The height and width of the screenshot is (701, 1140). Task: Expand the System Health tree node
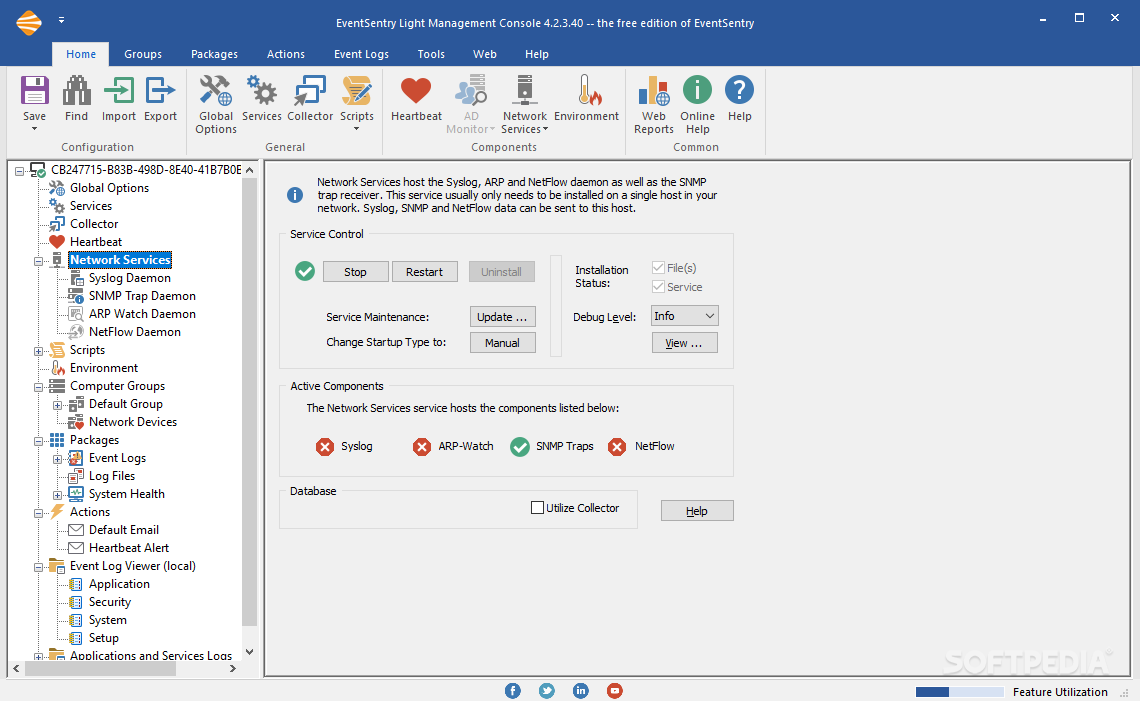tap(57, 494)
